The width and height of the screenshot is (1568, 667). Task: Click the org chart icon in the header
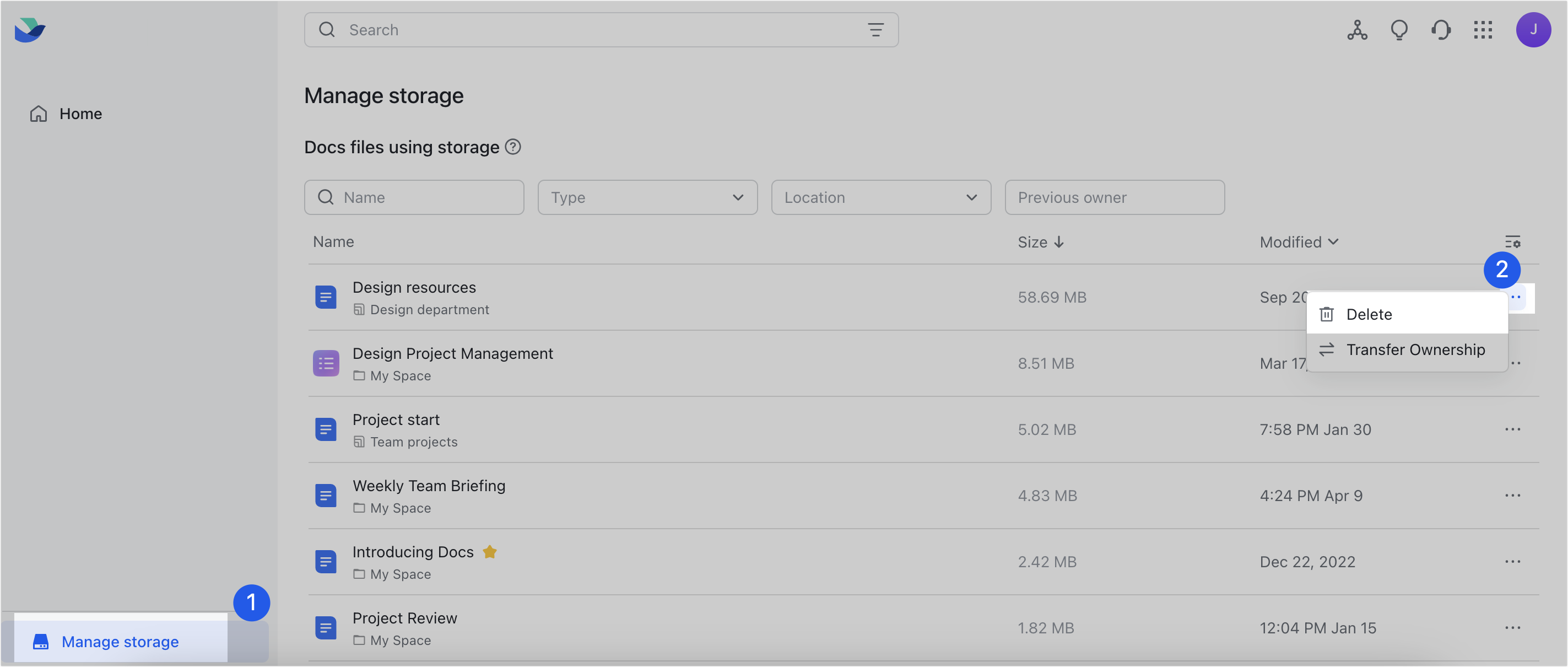pos(1357,29)
